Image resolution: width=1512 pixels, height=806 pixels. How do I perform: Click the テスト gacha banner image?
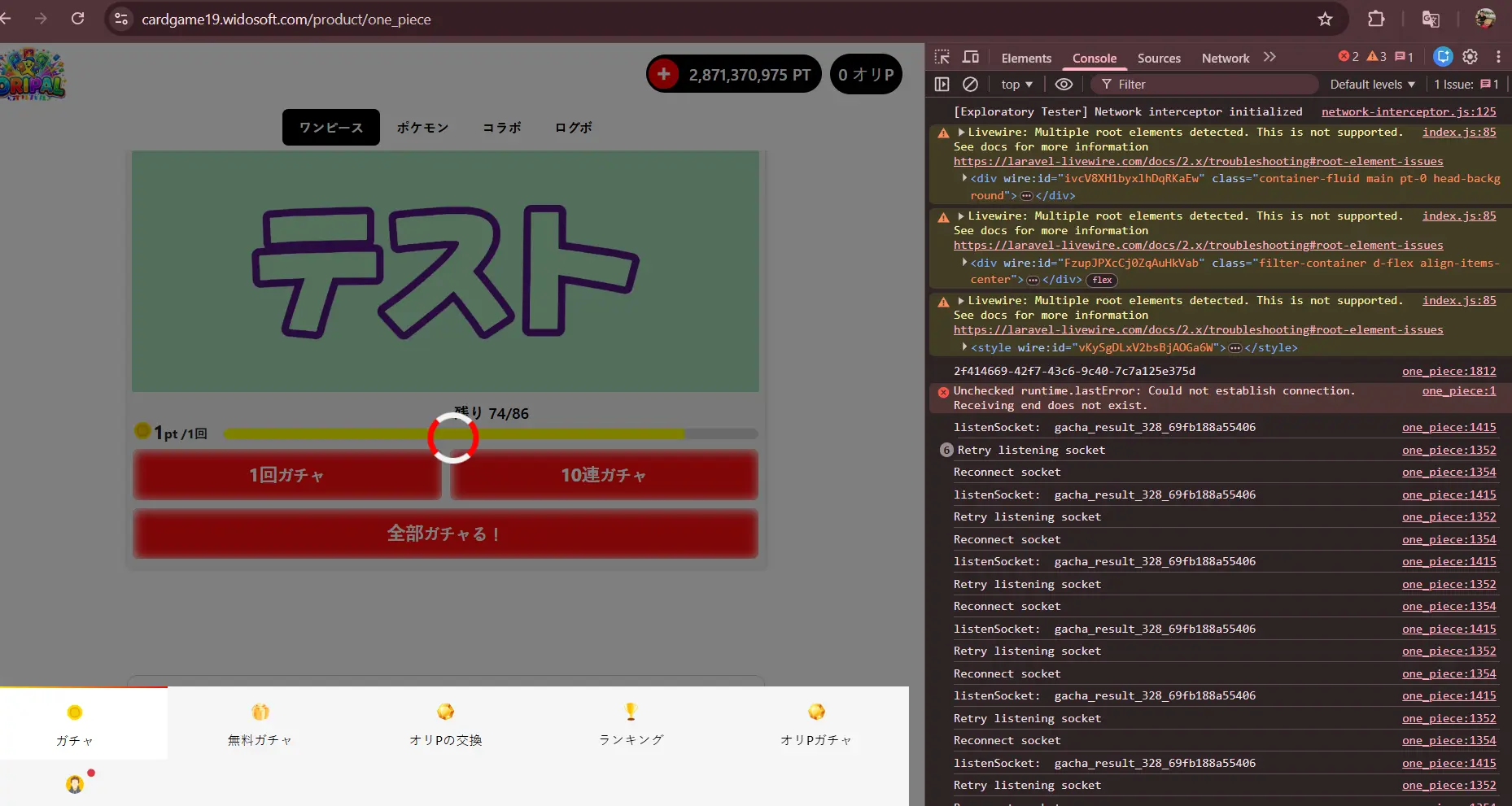(445, 271)
